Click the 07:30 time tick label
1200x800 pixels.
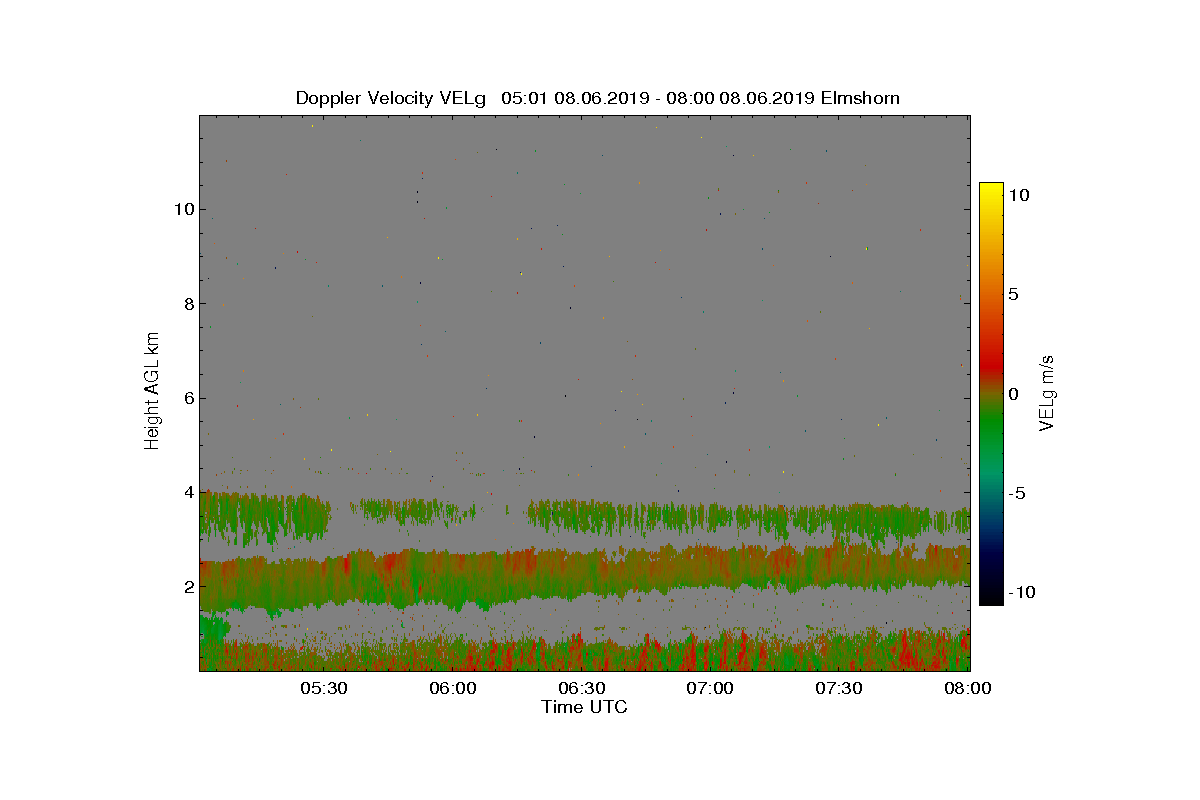point(840,688)
